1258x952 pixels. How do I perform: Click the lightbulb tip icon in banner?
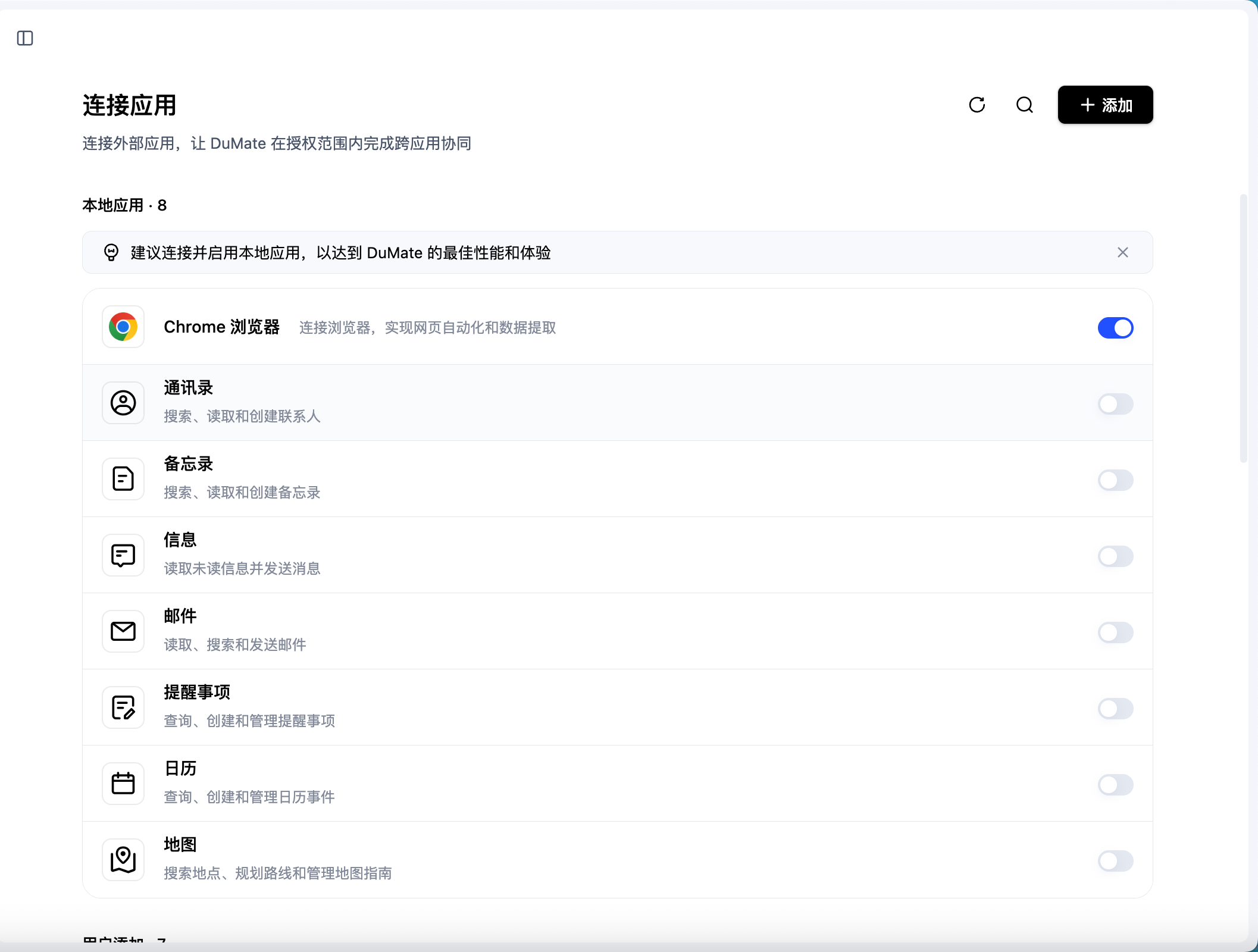(x=111, y=252)
